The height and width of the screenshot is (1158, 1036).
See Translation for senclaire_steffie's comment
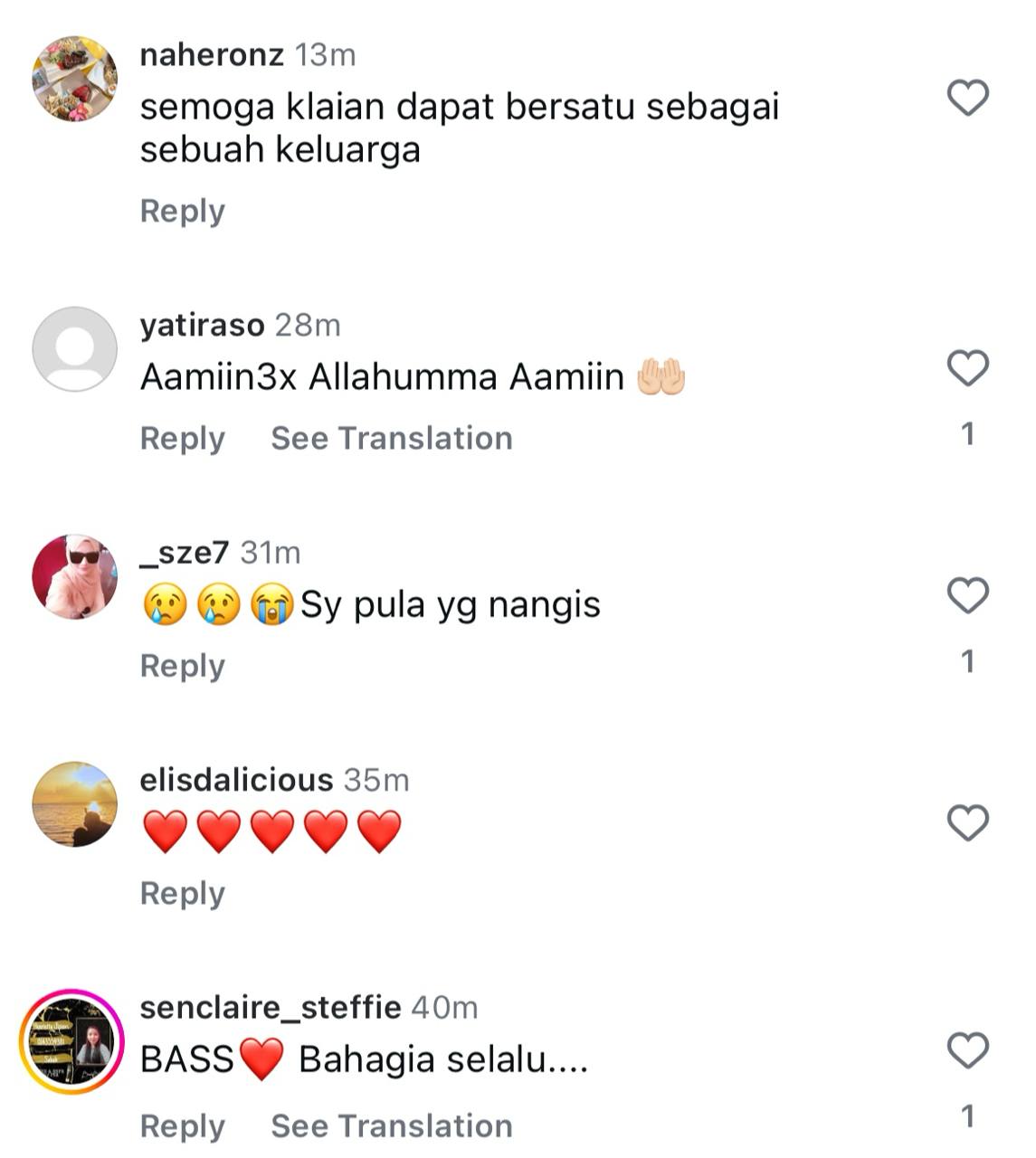pyautogui.click(x=392, y=1126)
